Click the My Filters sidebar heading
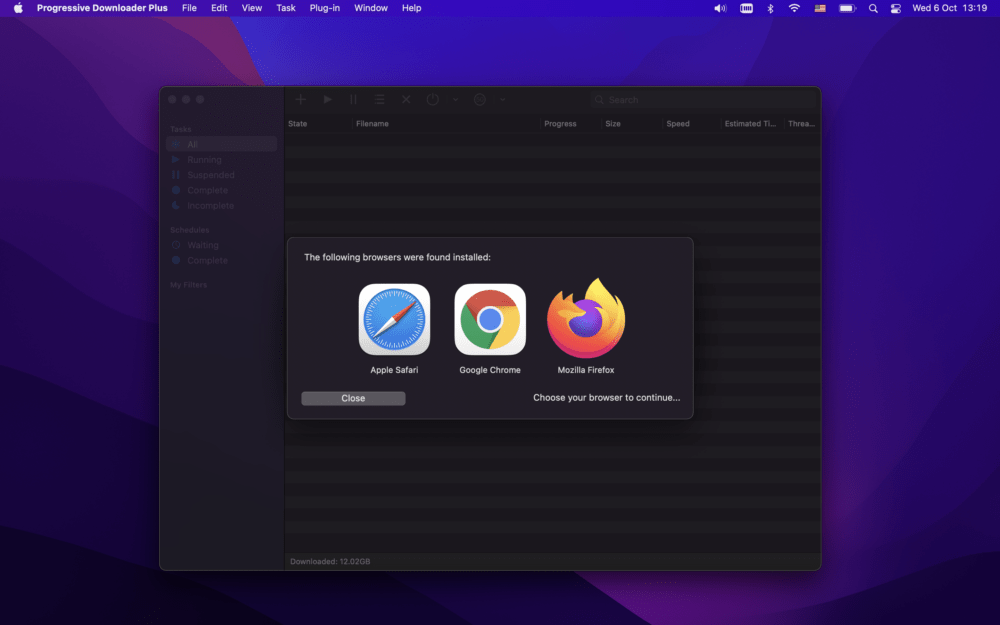 coord(188,284)
